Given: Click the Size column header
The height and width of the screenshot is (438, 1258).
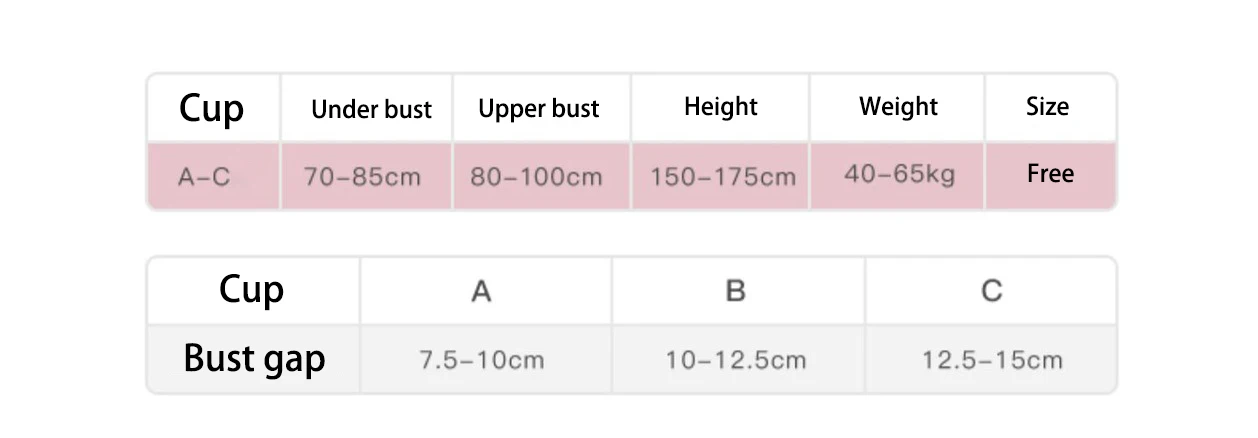Looking at the screenshot, I should [1047, 107].
